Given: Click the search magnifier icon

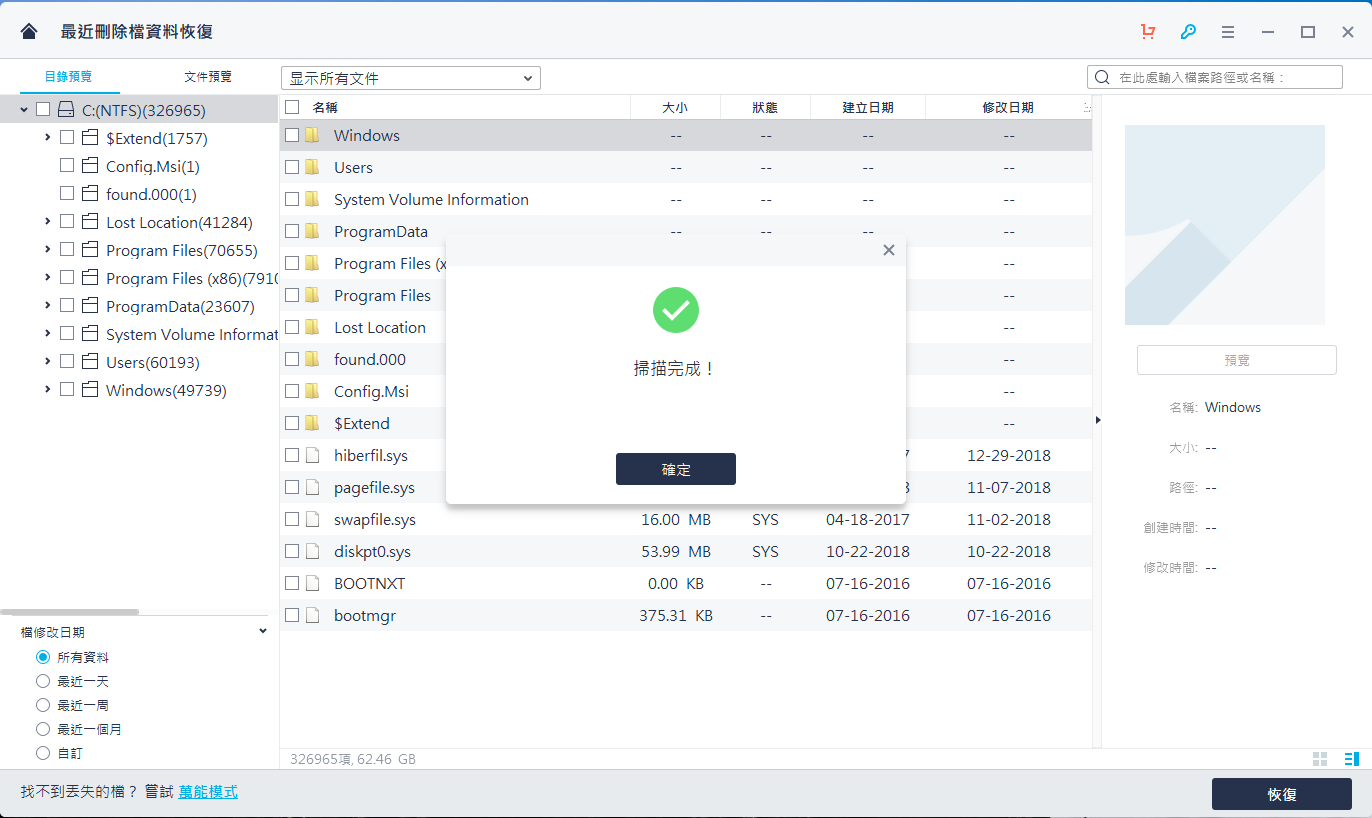Looking at the screenshot, I should coord(1101,76).
